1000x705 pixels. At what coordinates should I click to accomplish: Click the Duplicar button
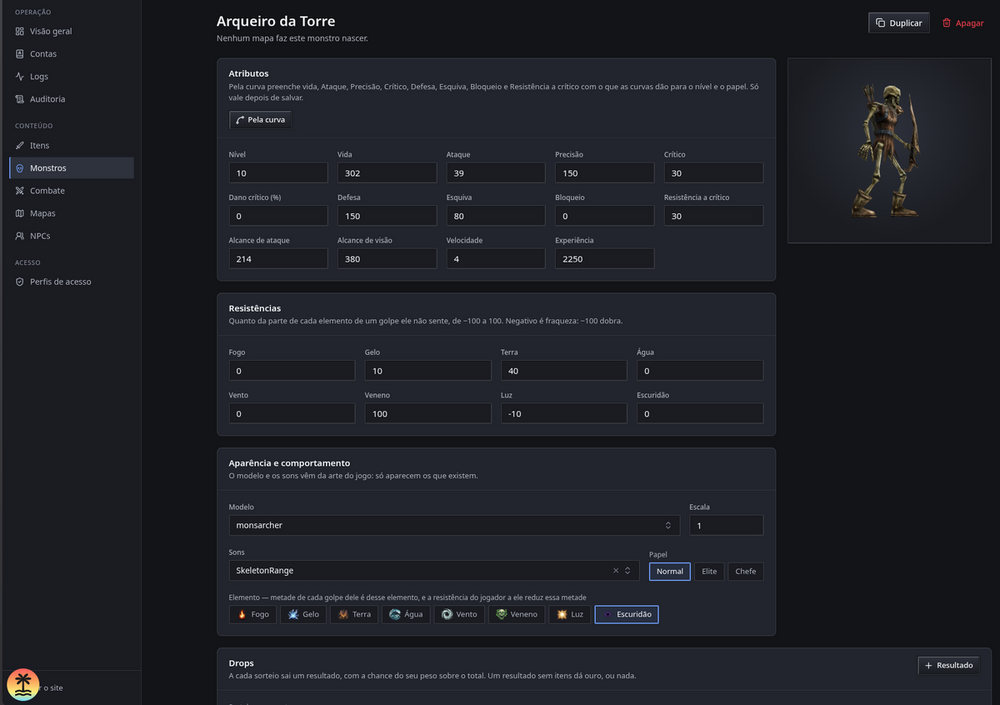(x=899, y=23)
